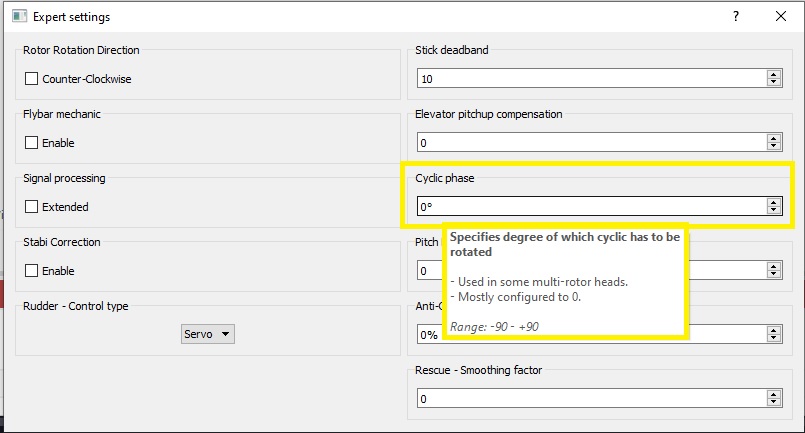Click the Stick deadband input field
The width and height of the screenshot is (805, 433).
(x=590, y=79)
